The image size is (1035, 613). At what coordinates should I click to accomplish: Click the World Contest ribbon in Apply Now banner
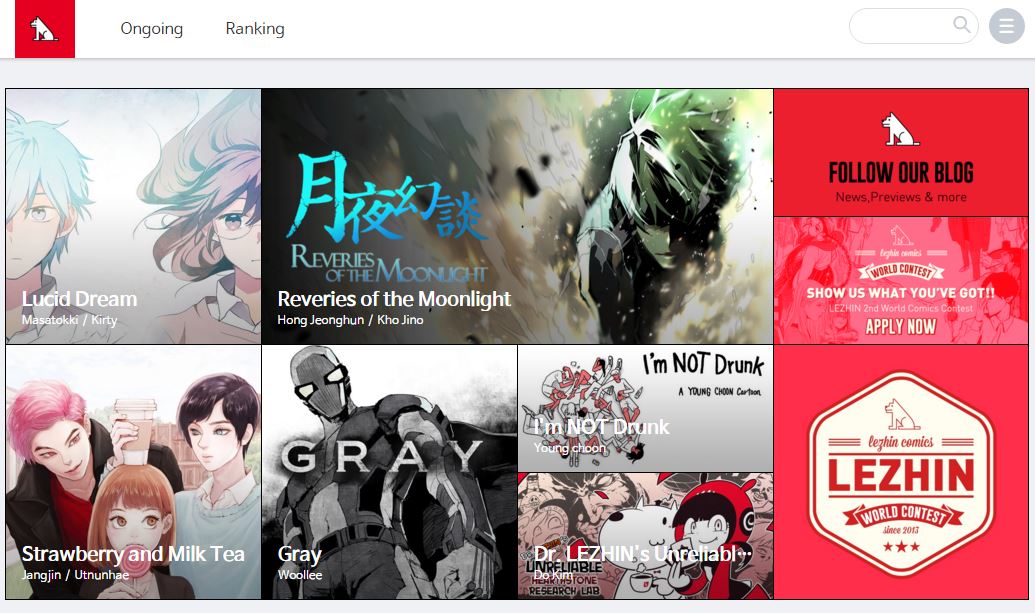(x=901, y=271)
